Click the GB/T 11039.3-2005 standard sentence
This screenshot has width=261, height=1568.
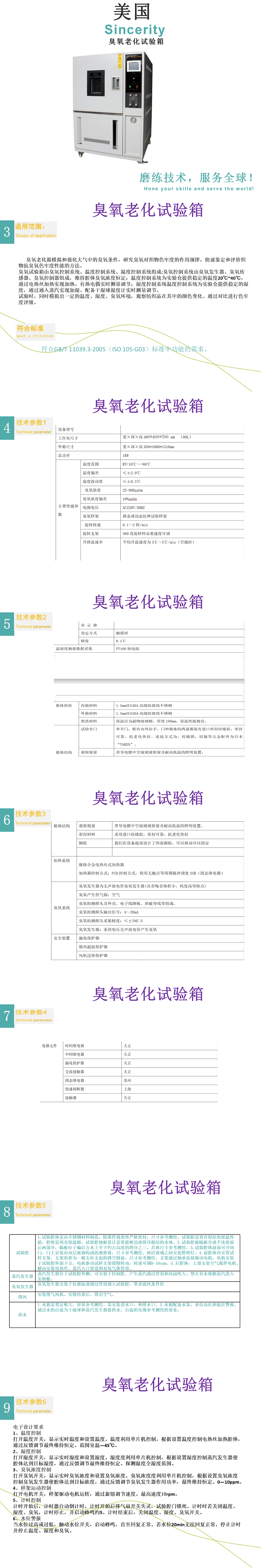tap(125, 349)
